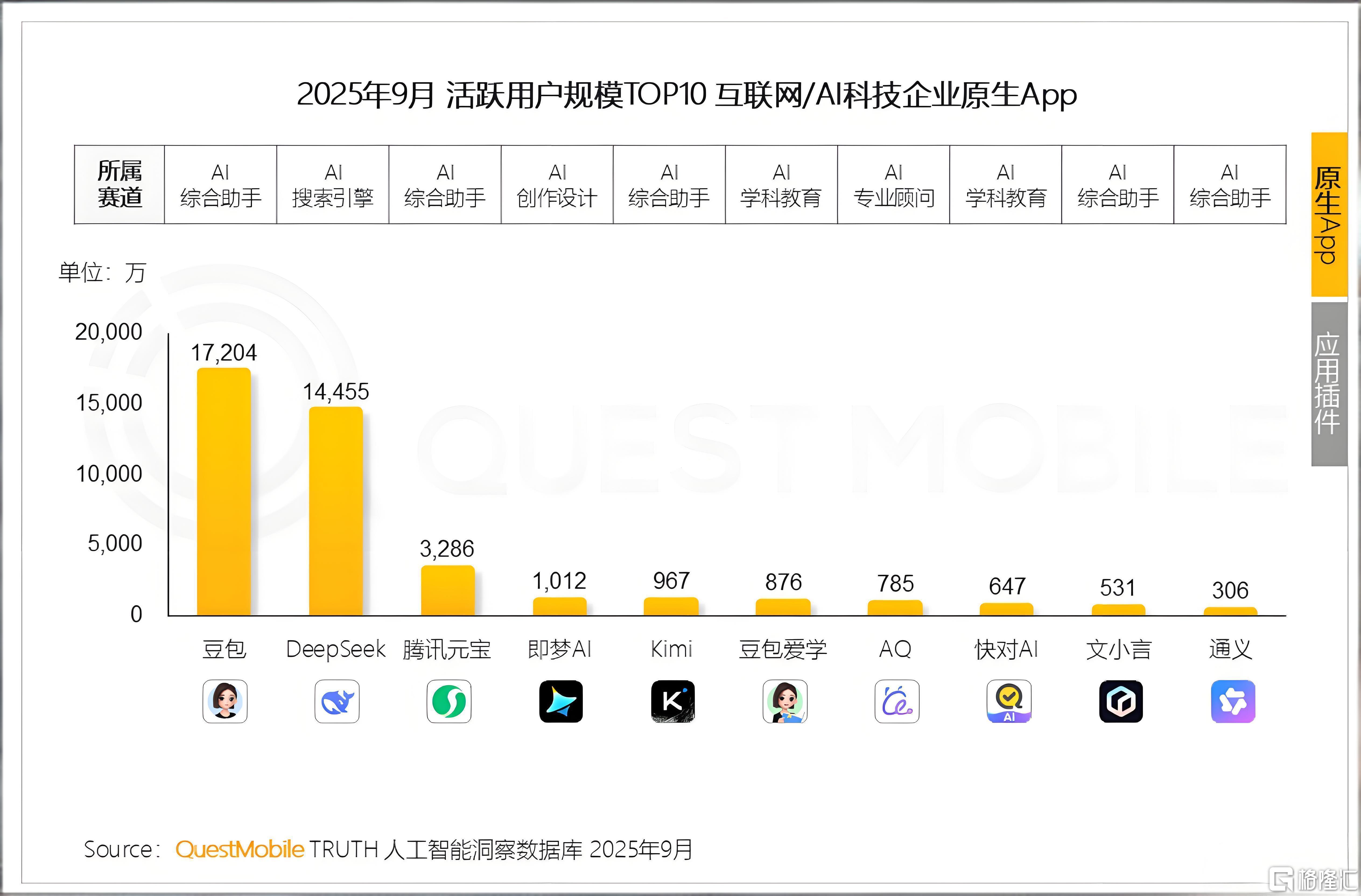
Task: Click the 即梦AI app icon
Action: tap(561, 702)
